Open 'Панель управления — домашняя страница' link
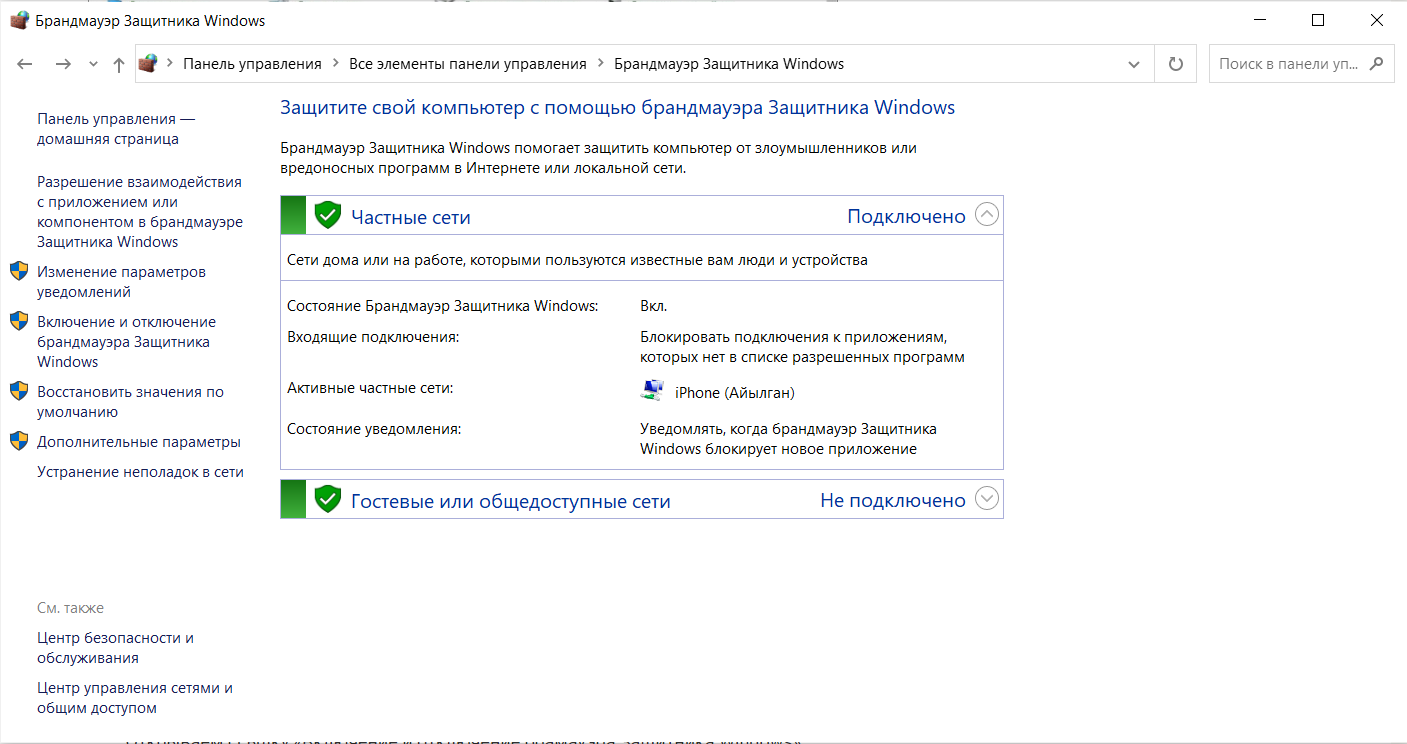Screen dimensions: 1407x744 [x=116, y=129]
